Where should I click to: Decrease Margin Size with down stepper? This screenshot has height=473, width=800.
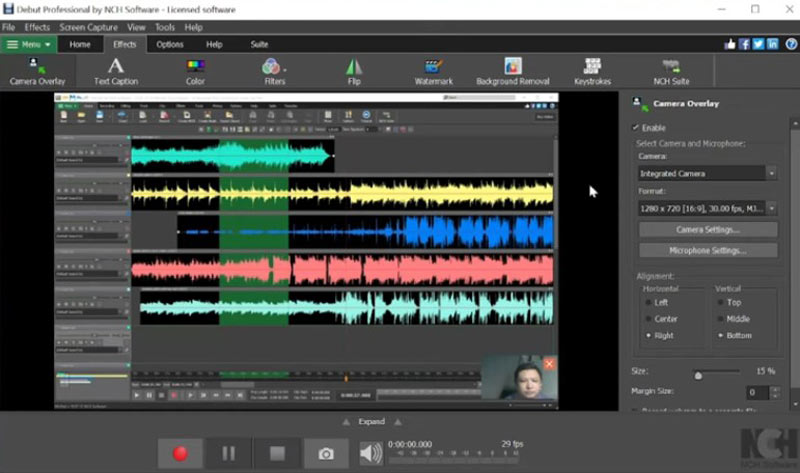pos(775,396)
